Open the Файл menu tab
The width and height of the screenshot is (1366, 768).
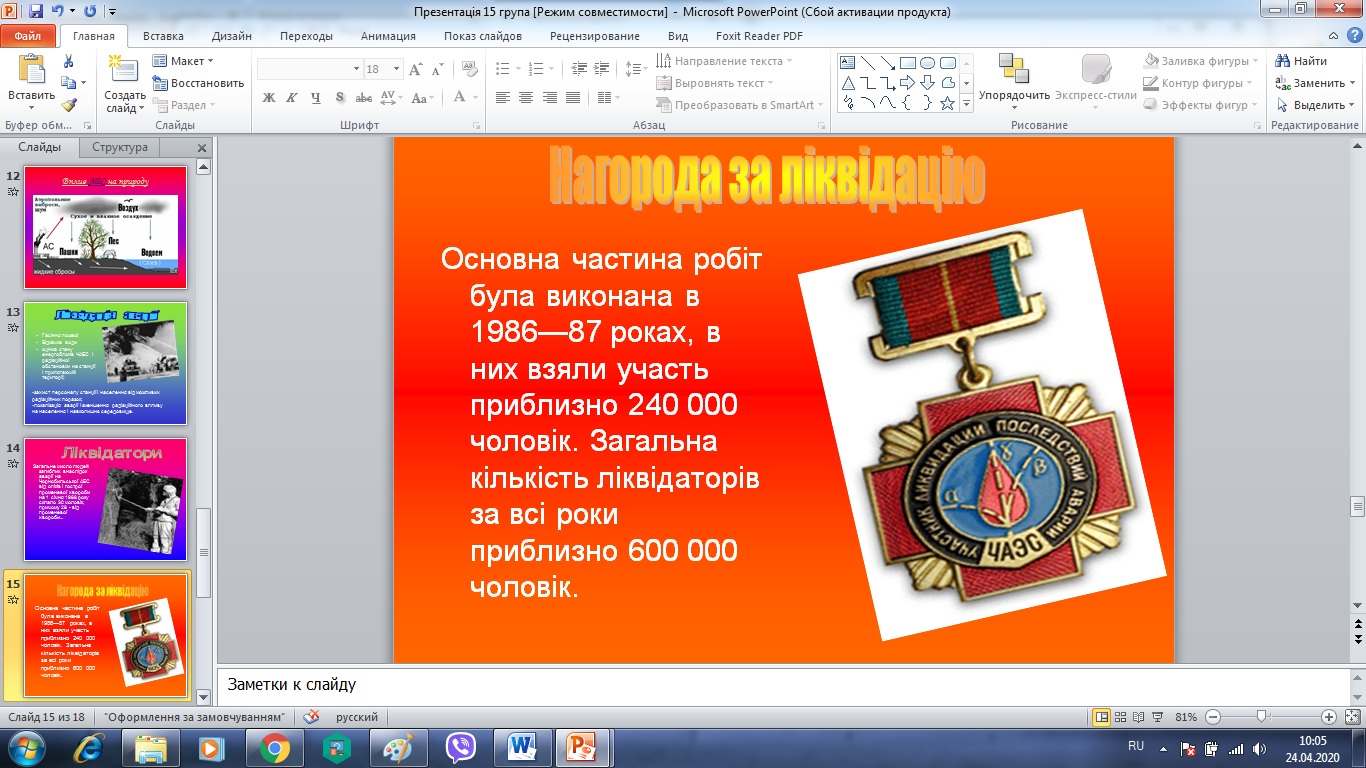28,36
